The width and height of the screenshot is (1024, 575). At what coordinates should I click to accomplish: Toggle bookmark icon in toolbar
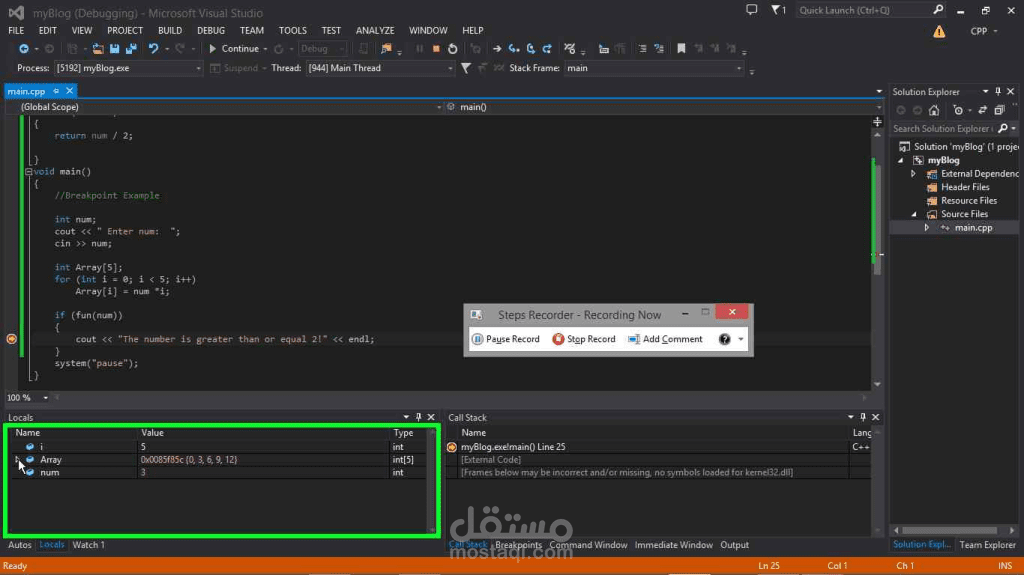[681, 48]
